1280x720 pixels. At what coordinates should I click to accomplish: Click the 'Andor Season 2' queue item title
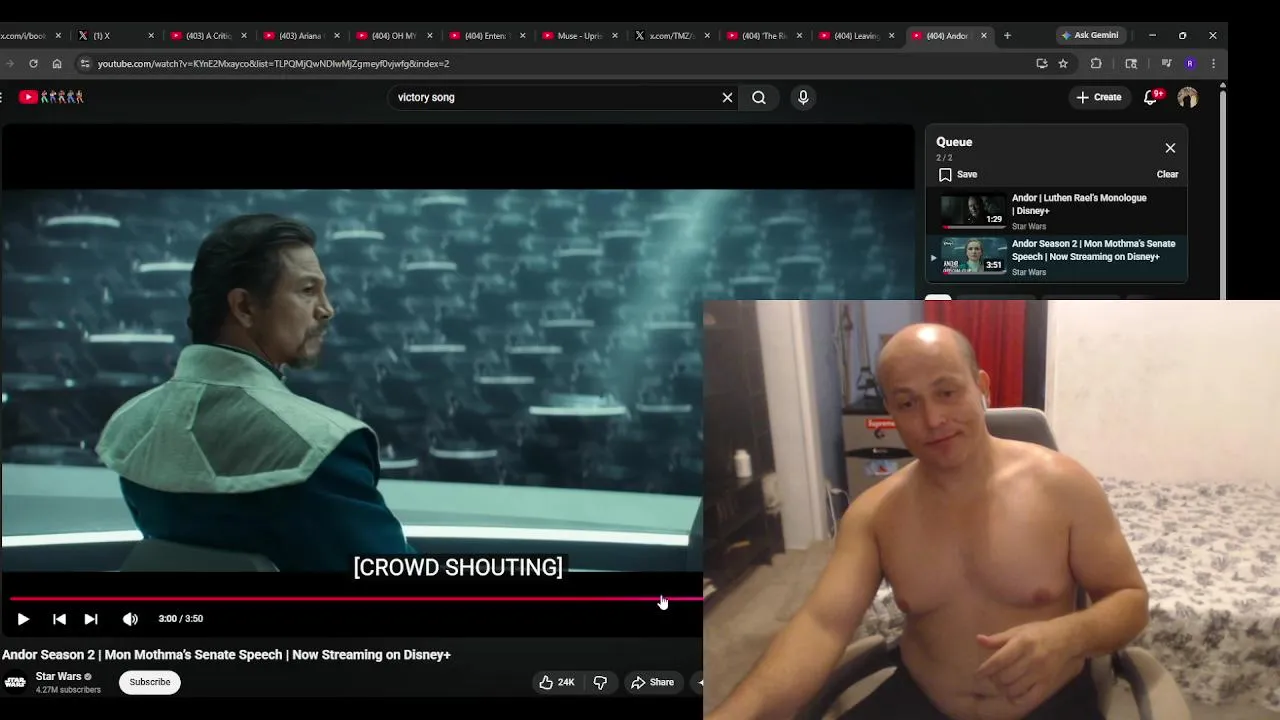point(1093,250)
